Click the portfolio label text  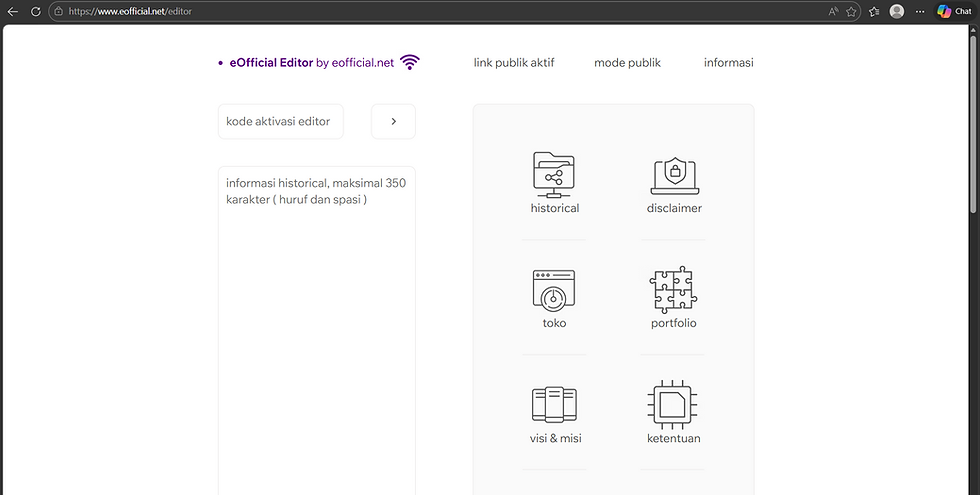tap(673, 323)
